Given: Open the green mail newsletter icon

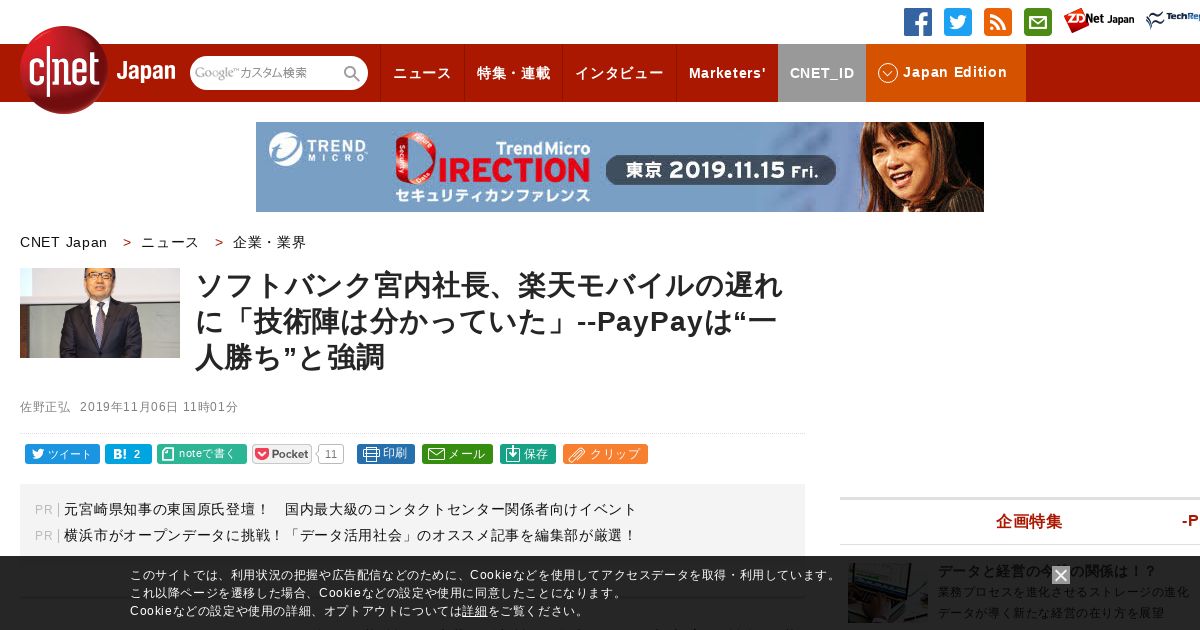Looking at the screenshot, I should pyautogui.click(x=1038, y=22).
